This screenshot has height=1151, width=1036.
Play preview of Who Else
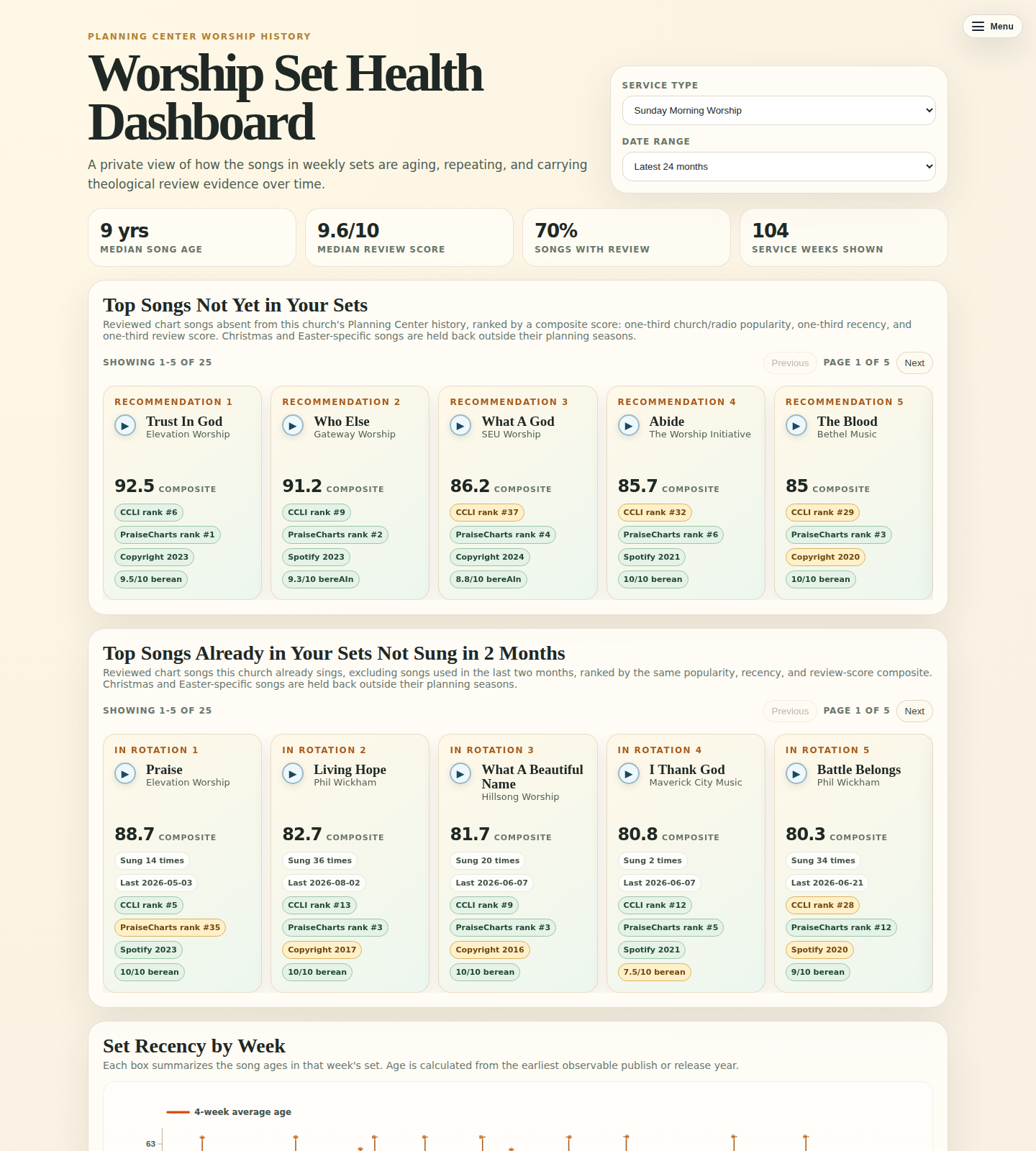pyautogui.click(x=293, y=426)
